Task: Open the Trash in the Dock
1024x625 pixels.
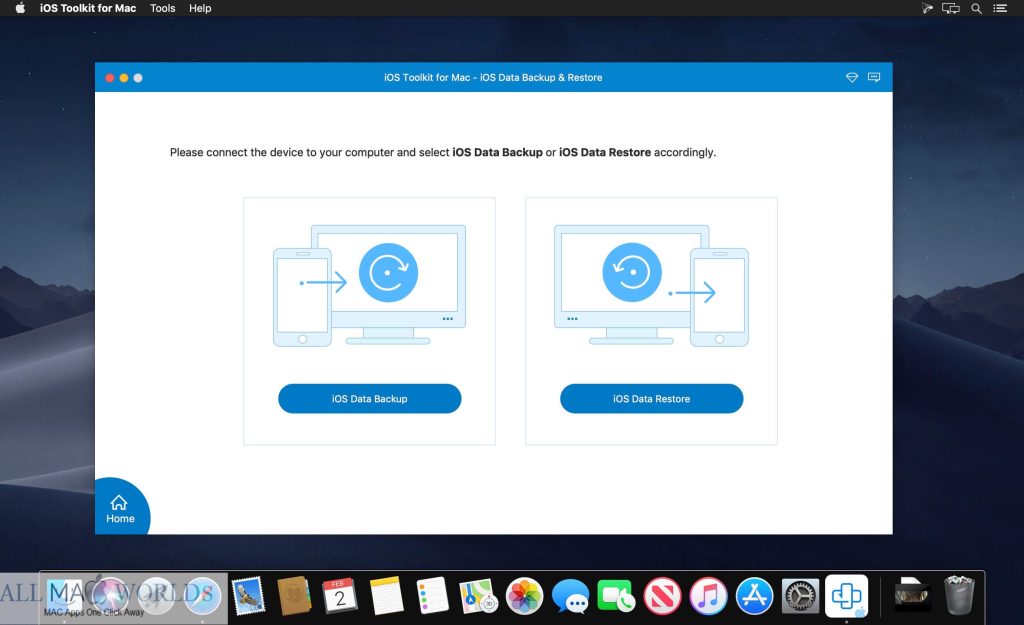Action: click(959, 596)
